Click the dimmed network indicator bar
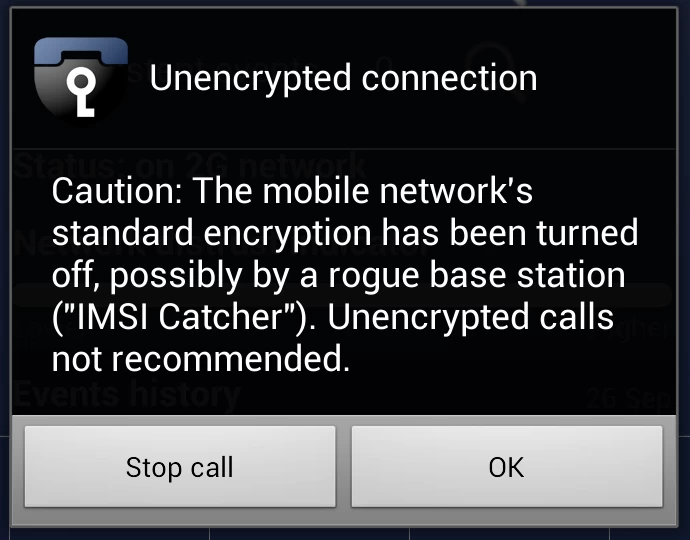Screen dimensions: 690x540 click(x=342, y=295)
